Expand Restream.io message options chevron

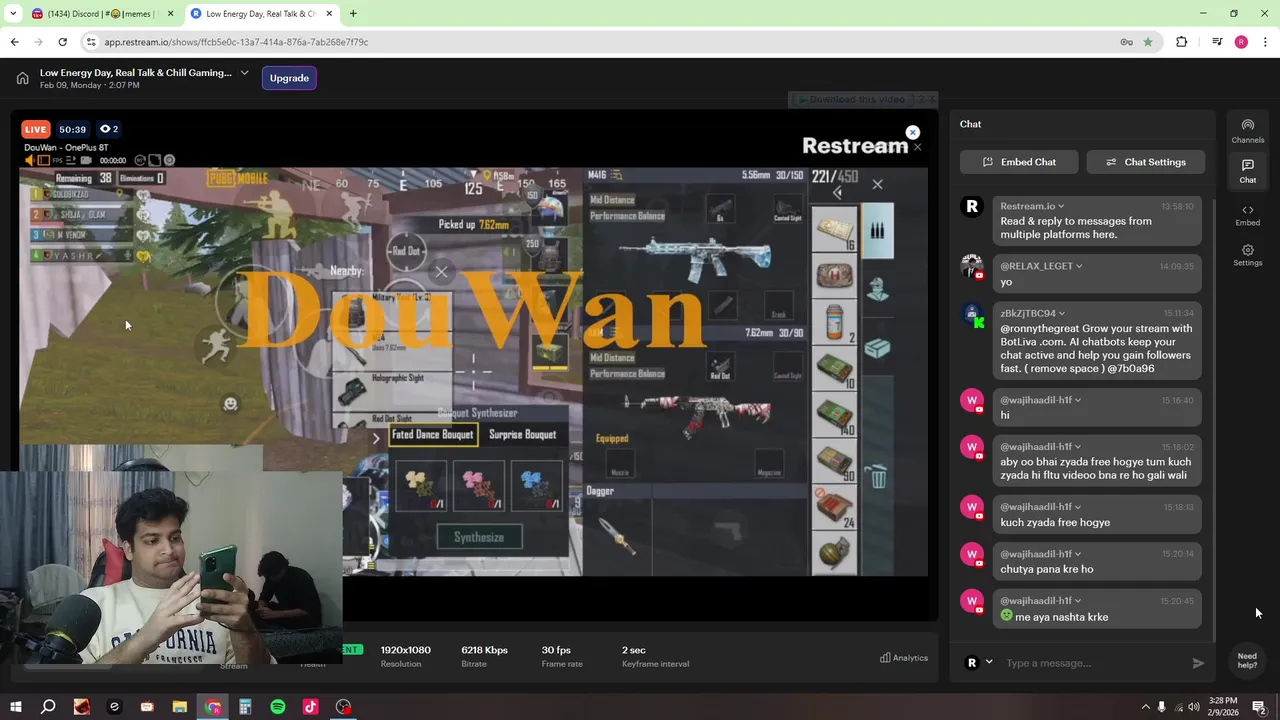[x=1061, y=206]
